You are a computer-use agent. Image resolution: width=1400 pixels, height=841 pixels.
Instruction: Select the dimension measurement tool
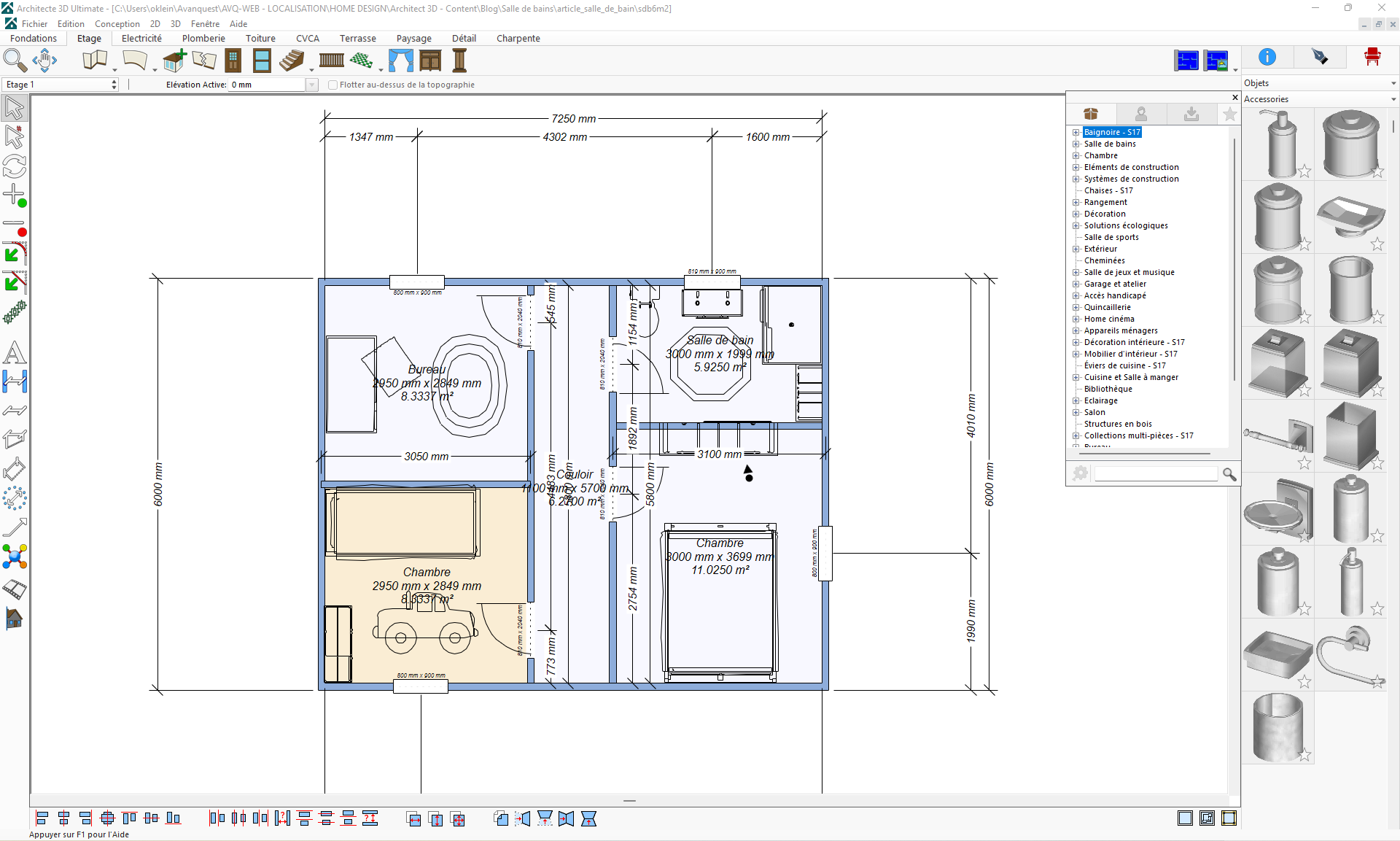(x=15, y=381)
